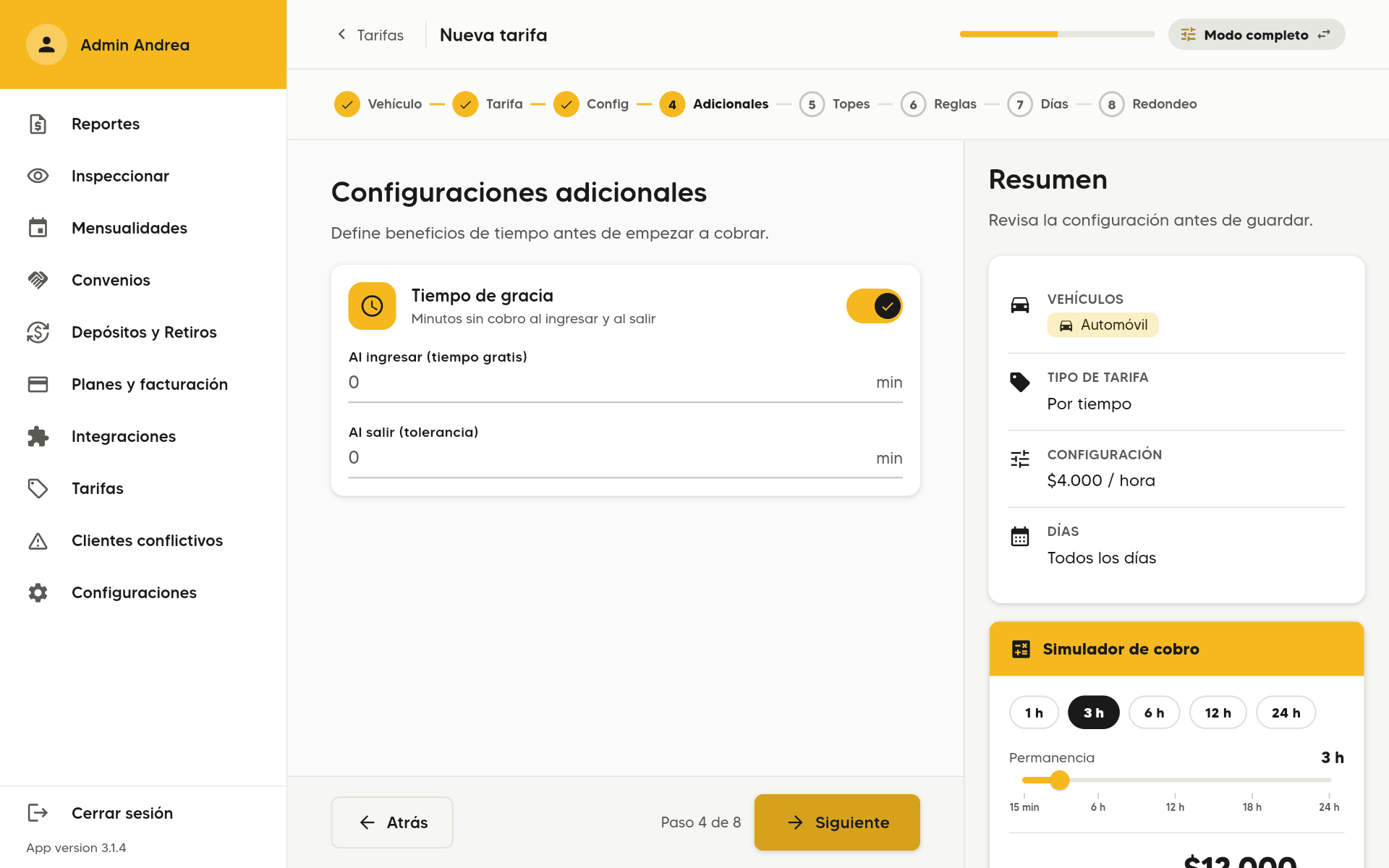
Task: Click Cerrar sesión label
Action: tap(122, 813)
